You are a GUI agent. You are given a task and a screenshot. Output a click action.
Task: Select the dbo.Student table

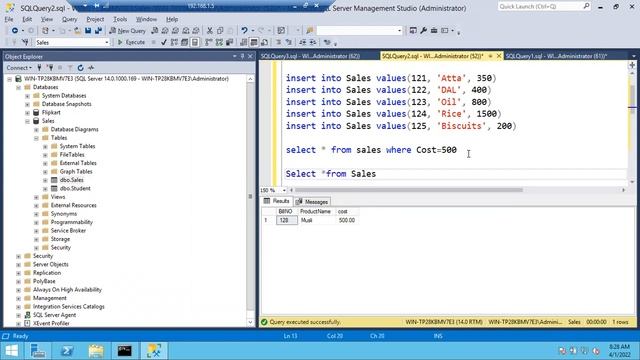pyautogui.click(x=75, y=189)
